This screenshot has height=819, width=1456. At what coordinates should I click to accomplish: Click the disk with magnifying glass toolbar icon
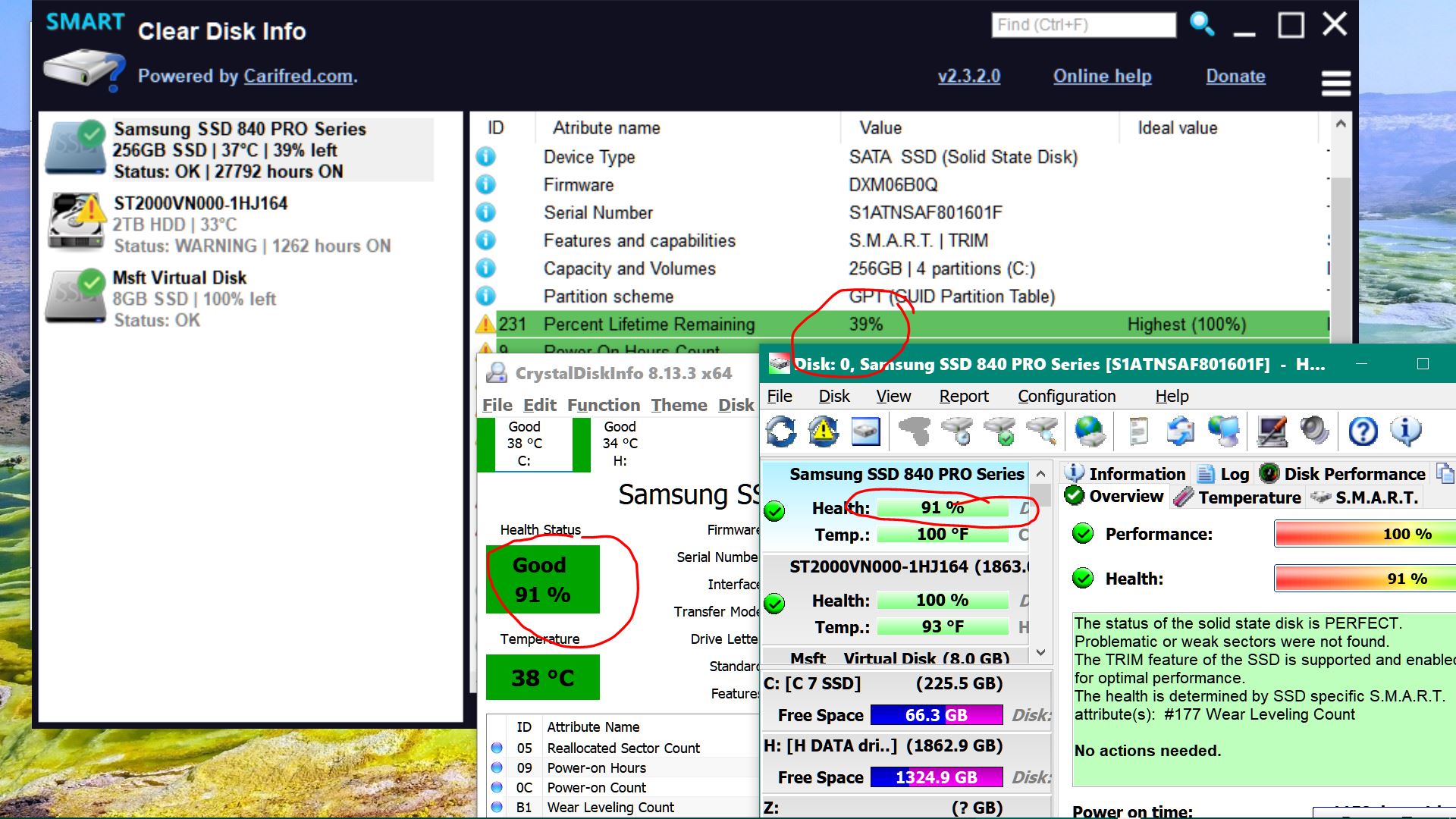pos(1042,431)
